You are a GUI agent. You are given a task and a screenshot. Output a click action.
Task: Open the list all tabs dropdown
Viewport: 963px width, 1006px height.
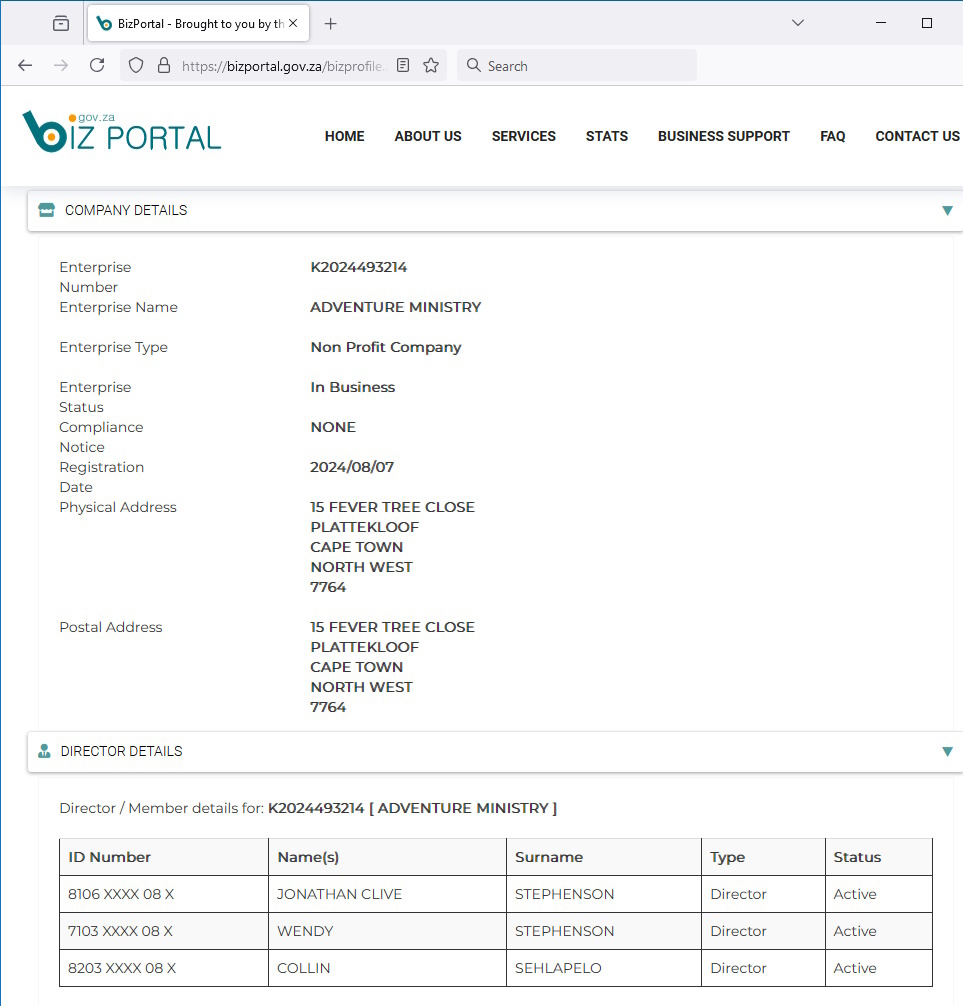797,24
